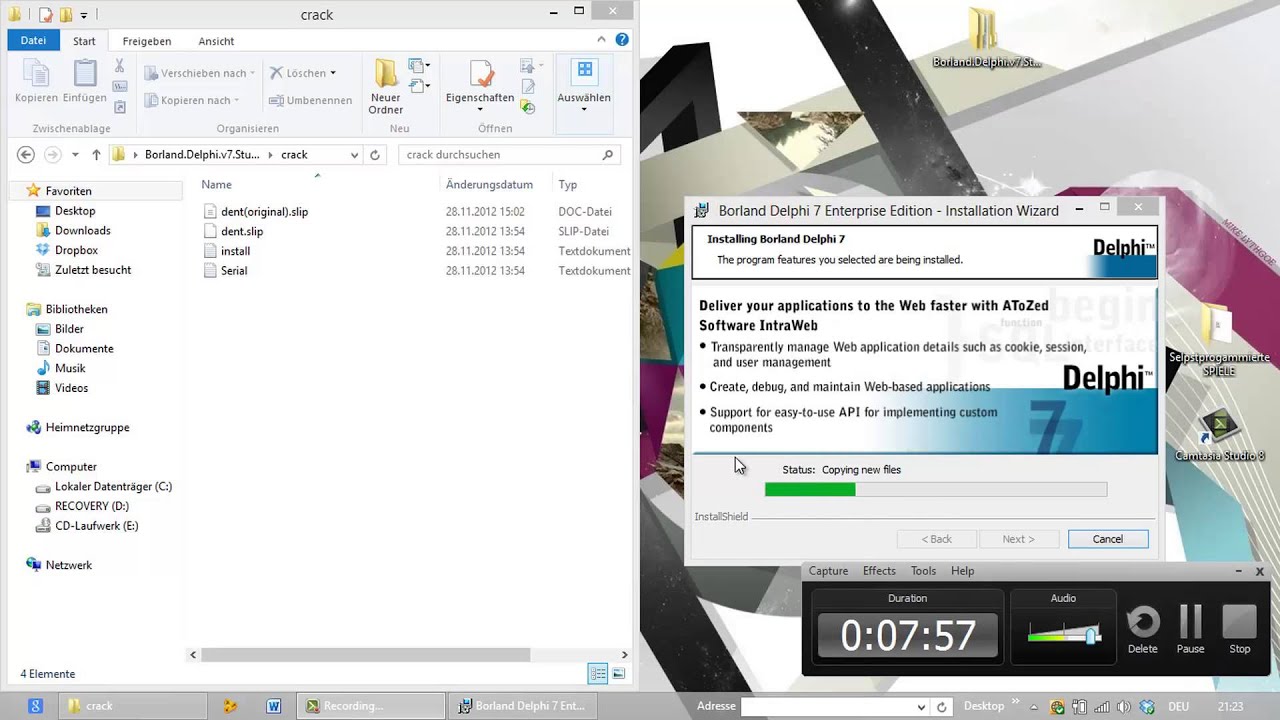The image size is (1280, 720).
Task: Open Explorer help question mark
Action: point(622,40)
